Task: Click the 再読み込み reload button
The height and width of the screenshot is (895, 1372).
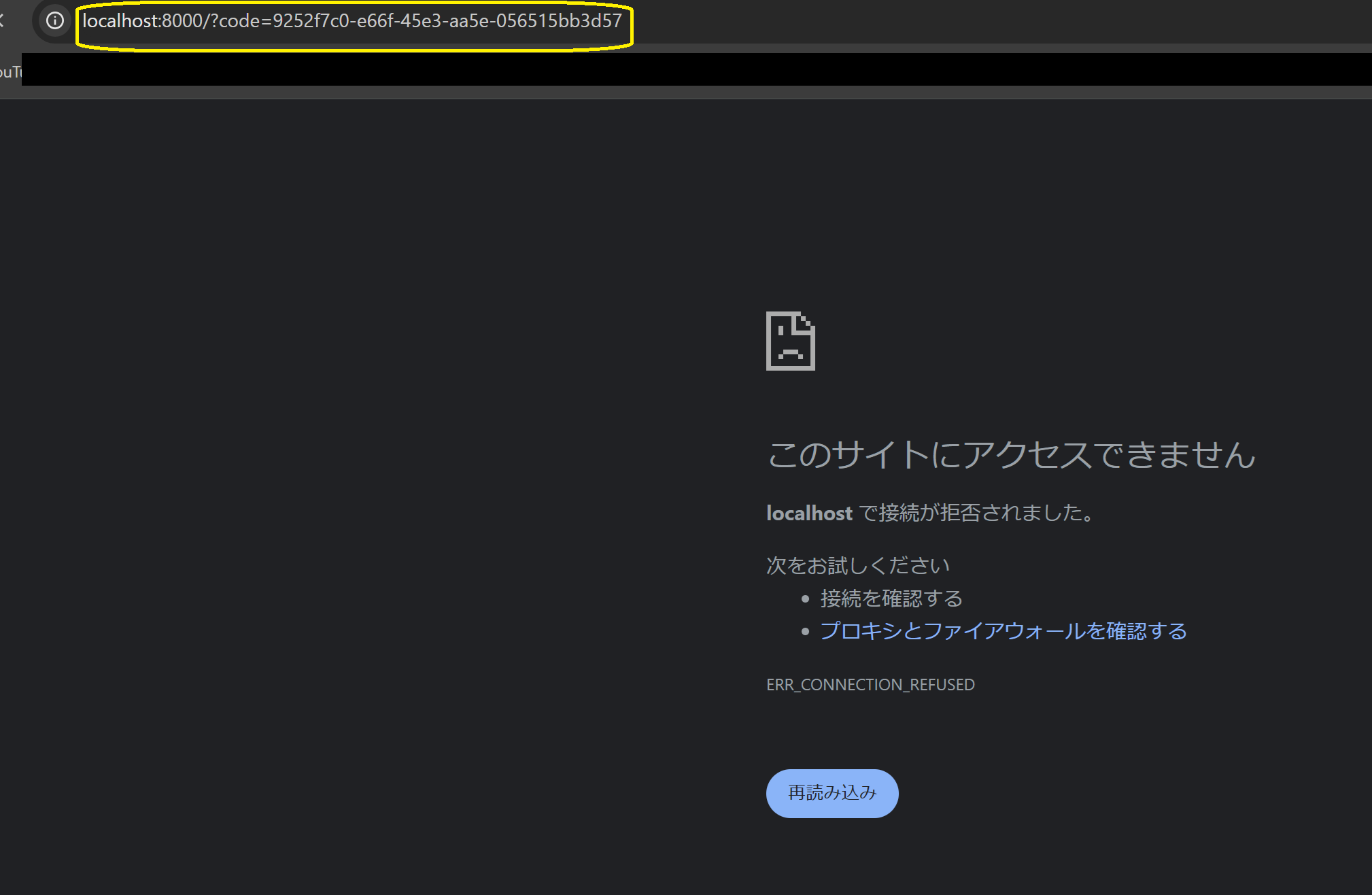Action: pos(831,793)
